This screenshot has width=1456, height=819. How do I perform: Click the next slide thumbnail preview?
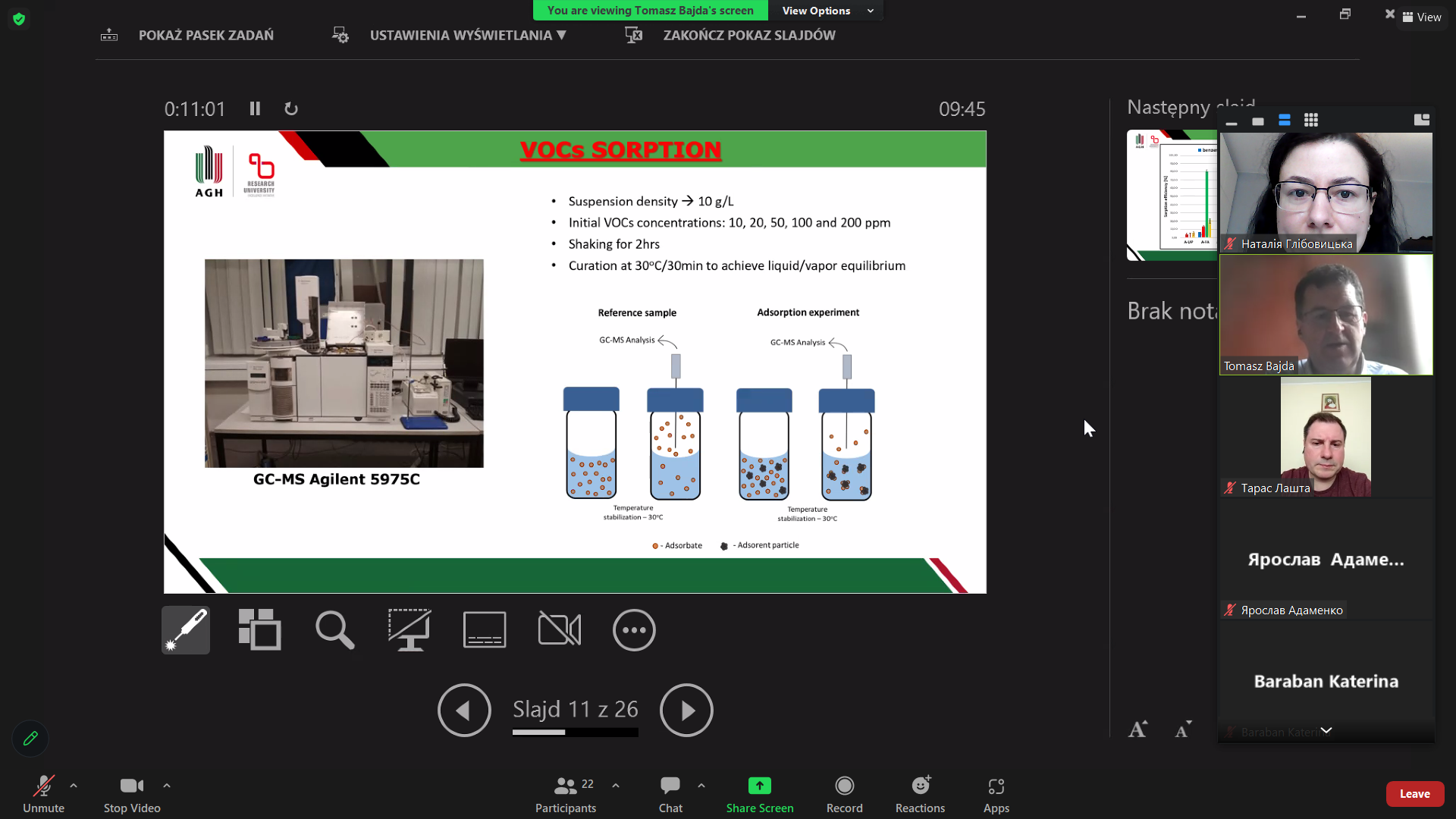[1172, 195]
